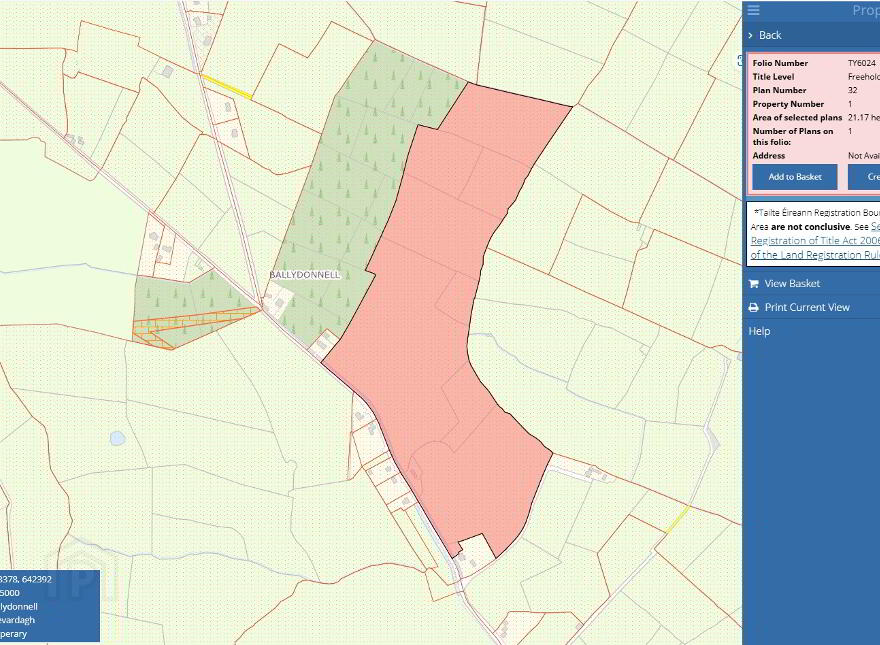Viewport: 880px width, 645px height.
Task: Click the Back chevron arrow
Action: tap(750, 35)
